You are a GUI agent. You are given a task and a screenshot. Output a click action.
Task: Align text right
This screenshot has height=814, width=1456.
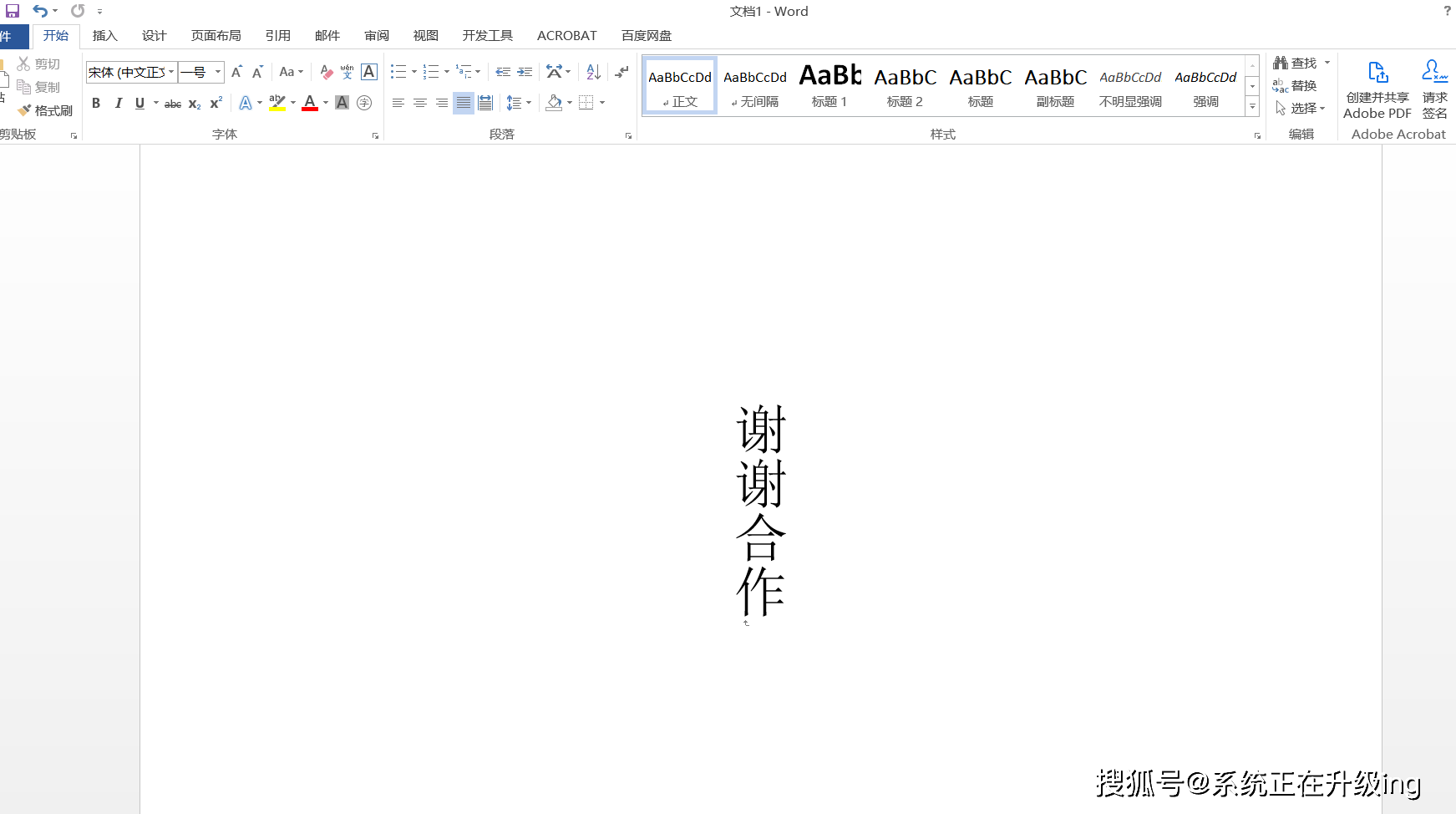point(442,103)
